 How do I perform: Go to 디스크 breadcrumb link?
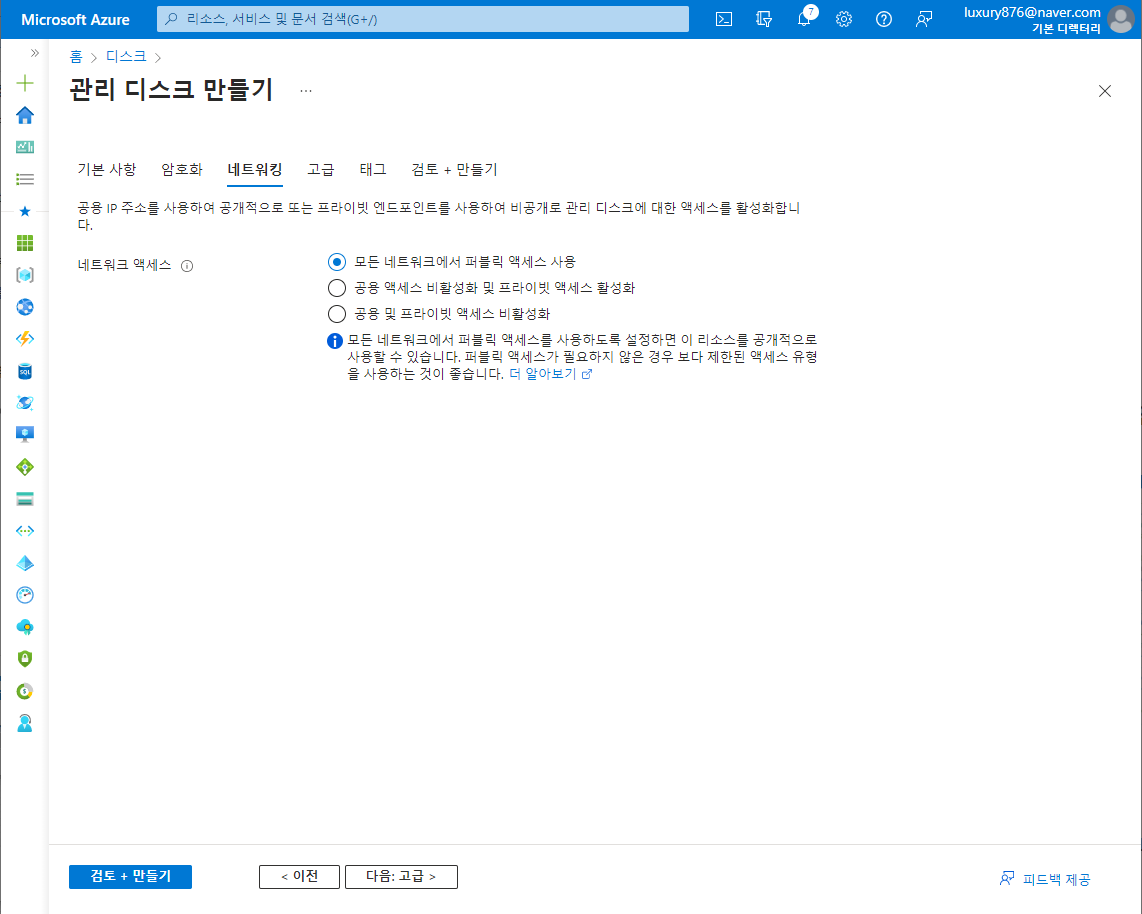pos(126,57)
